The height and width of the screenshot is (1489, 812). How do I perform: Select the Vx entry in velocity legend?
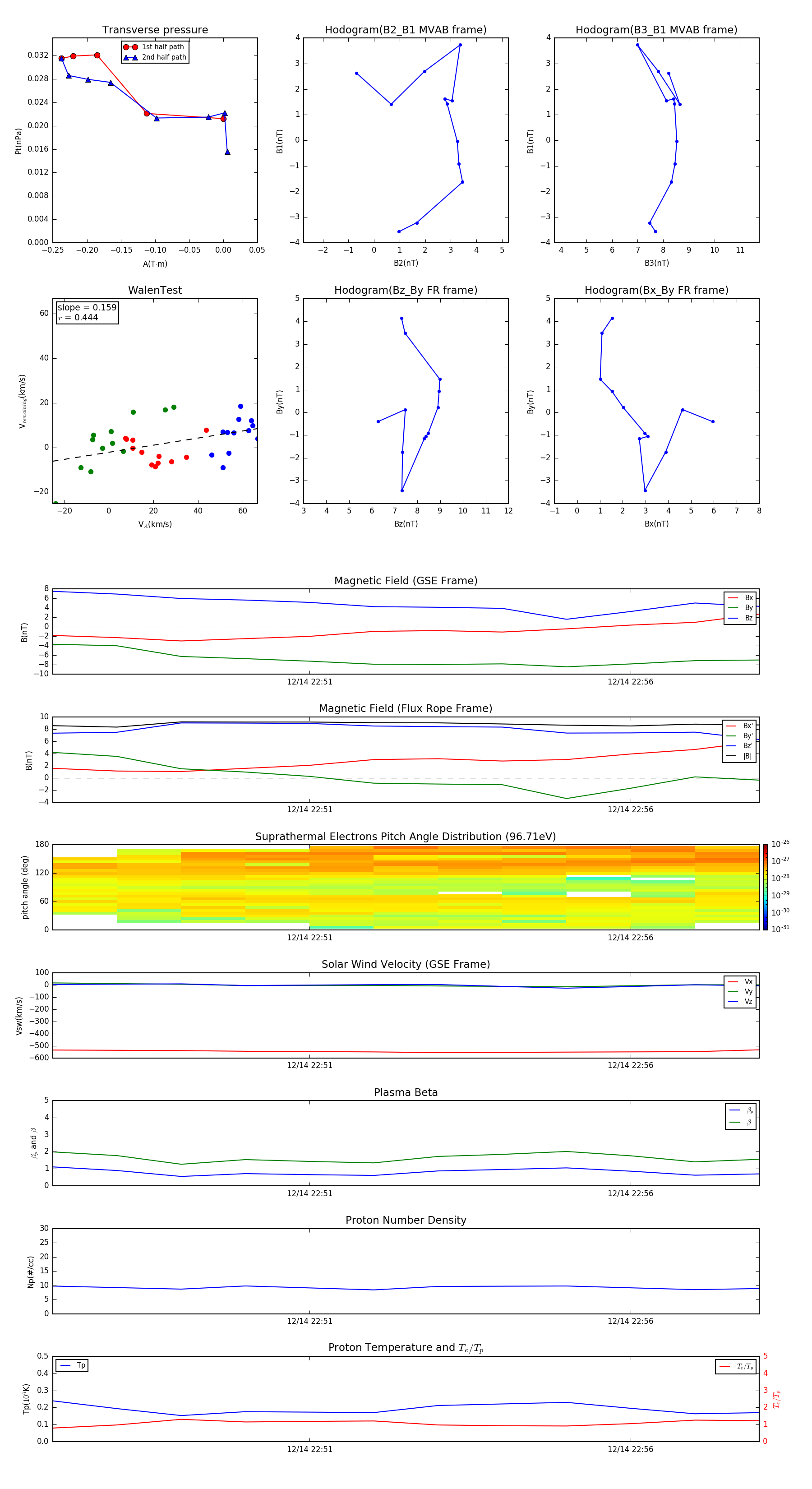[740, 981]
